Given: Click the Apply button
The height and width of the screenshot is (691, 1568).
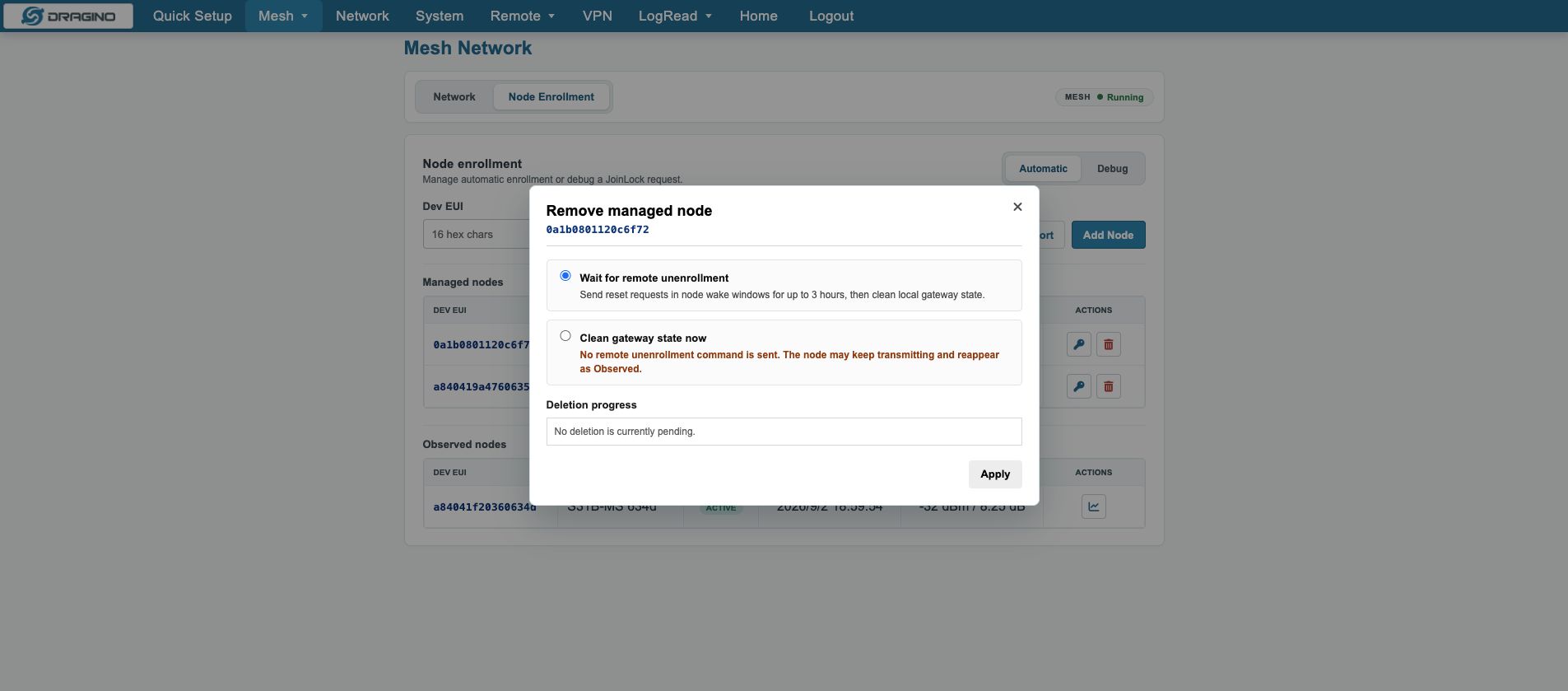Looking at the screenshot, I should [995, 474].
